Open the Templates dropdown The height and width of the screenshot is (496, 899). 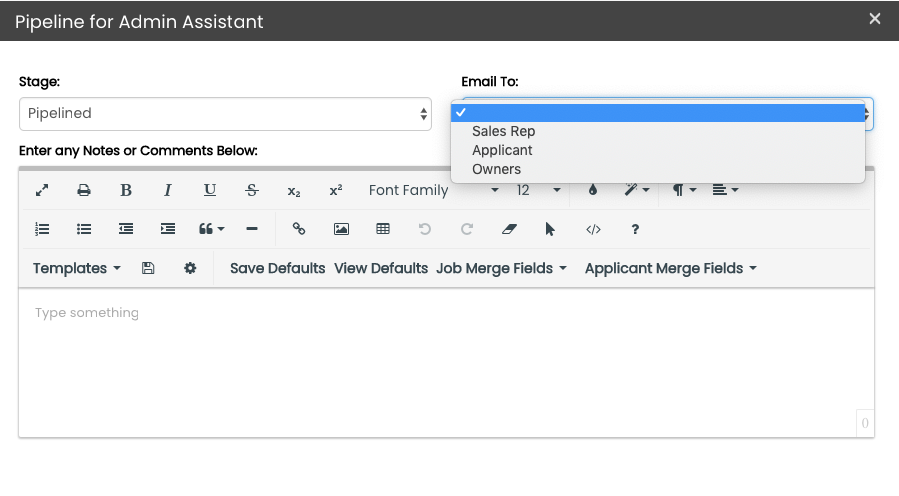point(76,268)
